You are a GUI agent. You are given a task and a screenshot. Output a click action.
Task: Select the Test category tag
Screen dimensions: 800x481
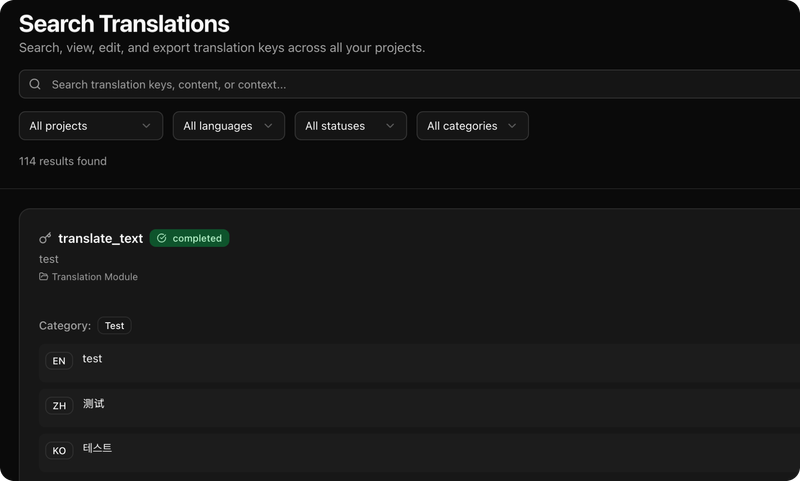click(x=114, y=326)
